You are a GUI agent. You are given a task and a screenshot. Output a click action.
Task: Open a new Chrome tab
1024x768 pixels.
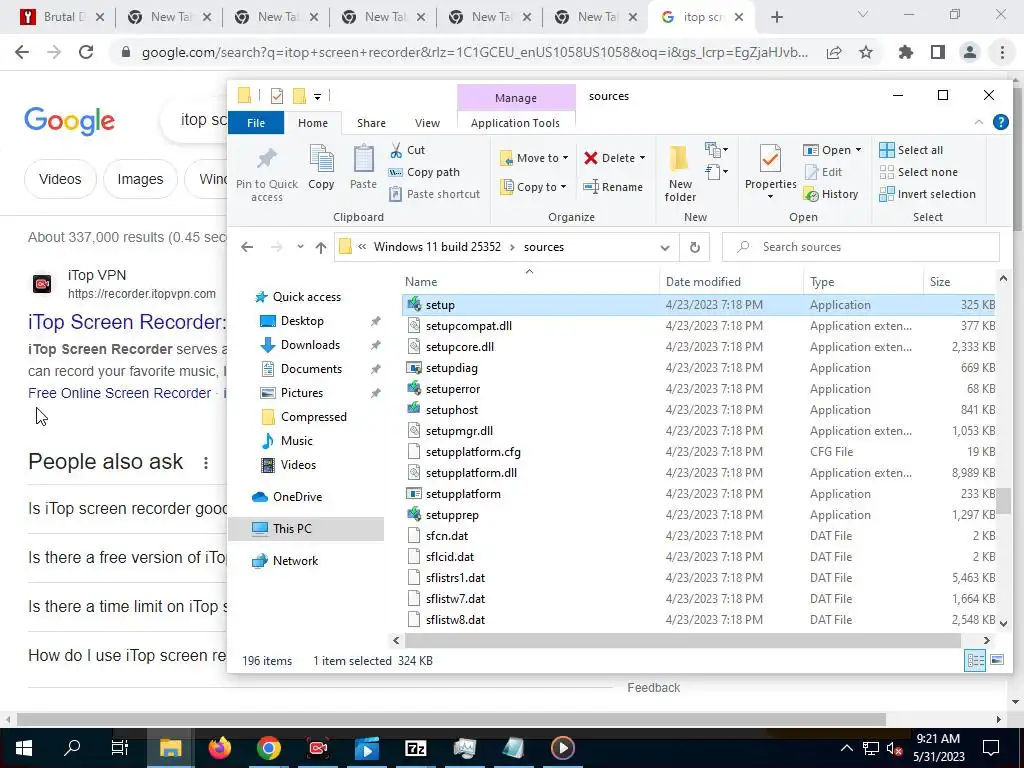[776, 17]
